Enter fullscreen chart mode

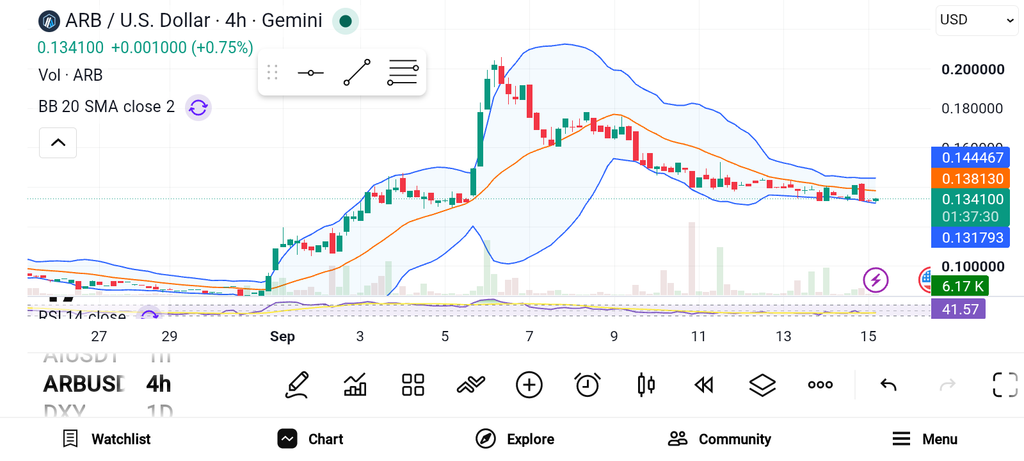point(1005,385)
